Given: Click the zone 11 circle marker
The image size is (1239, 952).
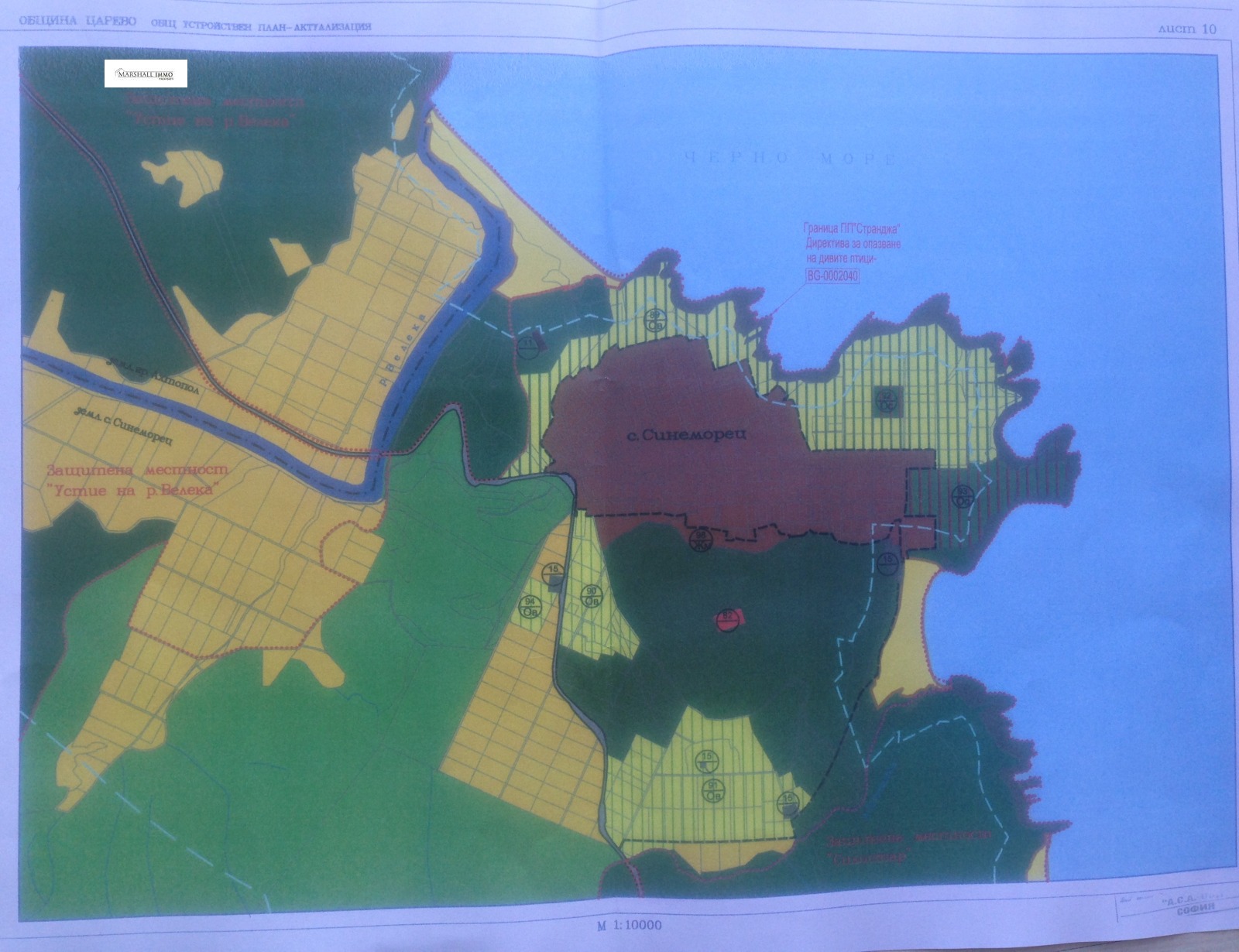Looking at the screenshot, I should click(x=529, y=346).
